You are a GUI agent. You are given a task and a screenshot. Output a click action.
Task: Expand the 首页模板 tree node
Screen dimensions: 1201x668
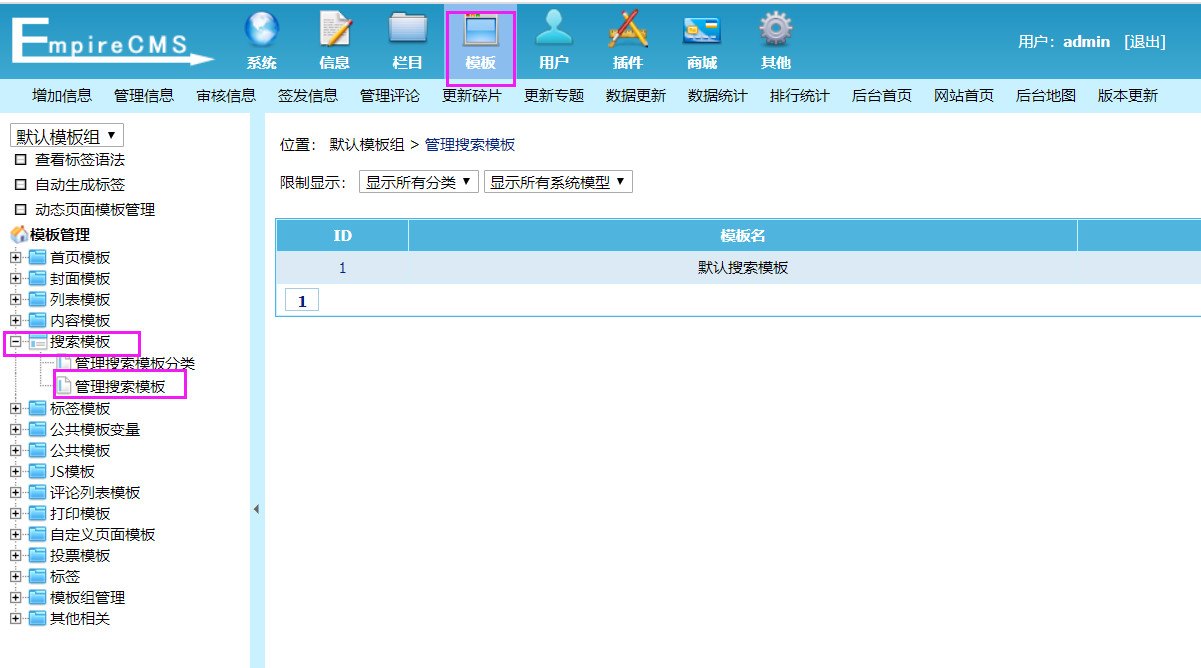15,258
